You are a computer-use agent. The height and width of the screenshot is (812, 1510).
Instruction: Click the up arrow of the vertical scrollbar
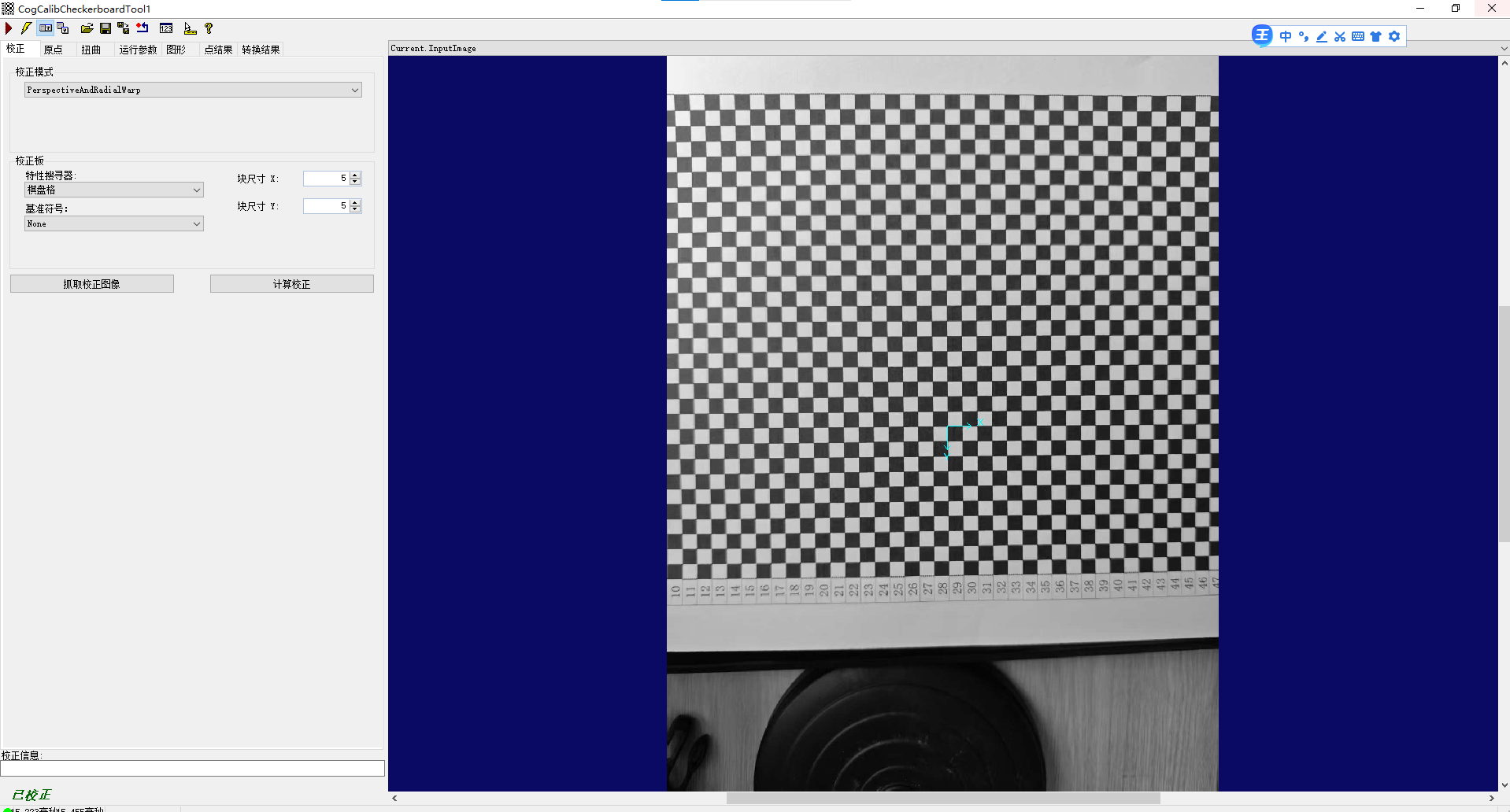1504,62
